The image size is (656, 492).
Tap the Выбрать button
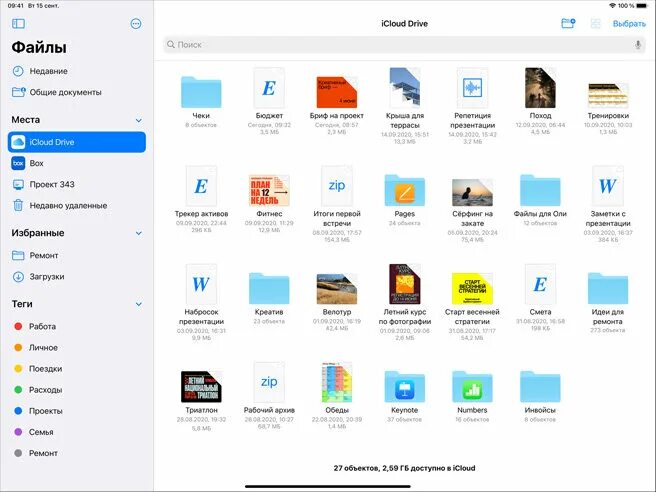coord(629,24)
